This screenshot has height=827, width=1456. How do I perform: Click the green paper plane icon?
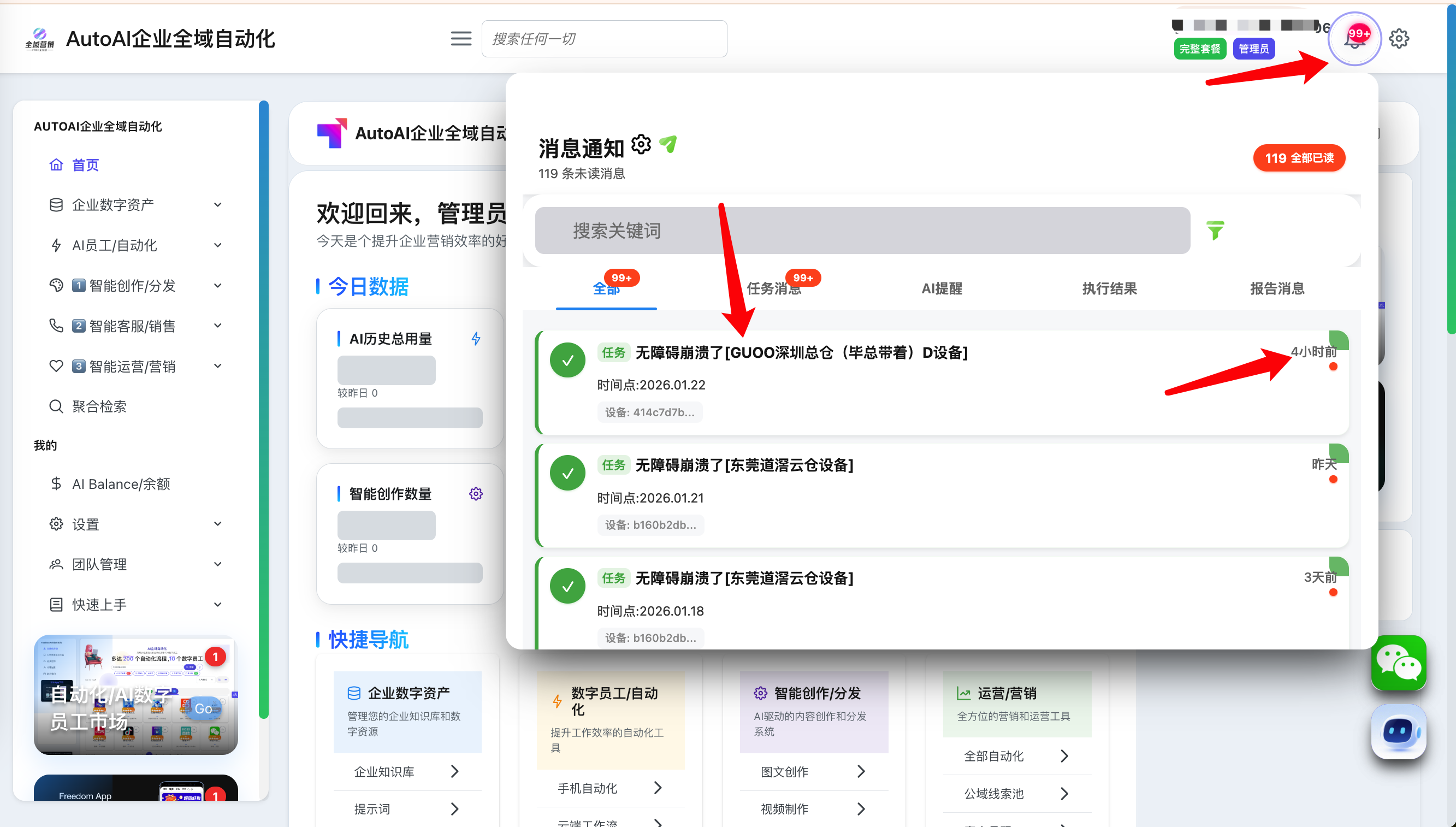pyautogui.click(x=668, y=144)
